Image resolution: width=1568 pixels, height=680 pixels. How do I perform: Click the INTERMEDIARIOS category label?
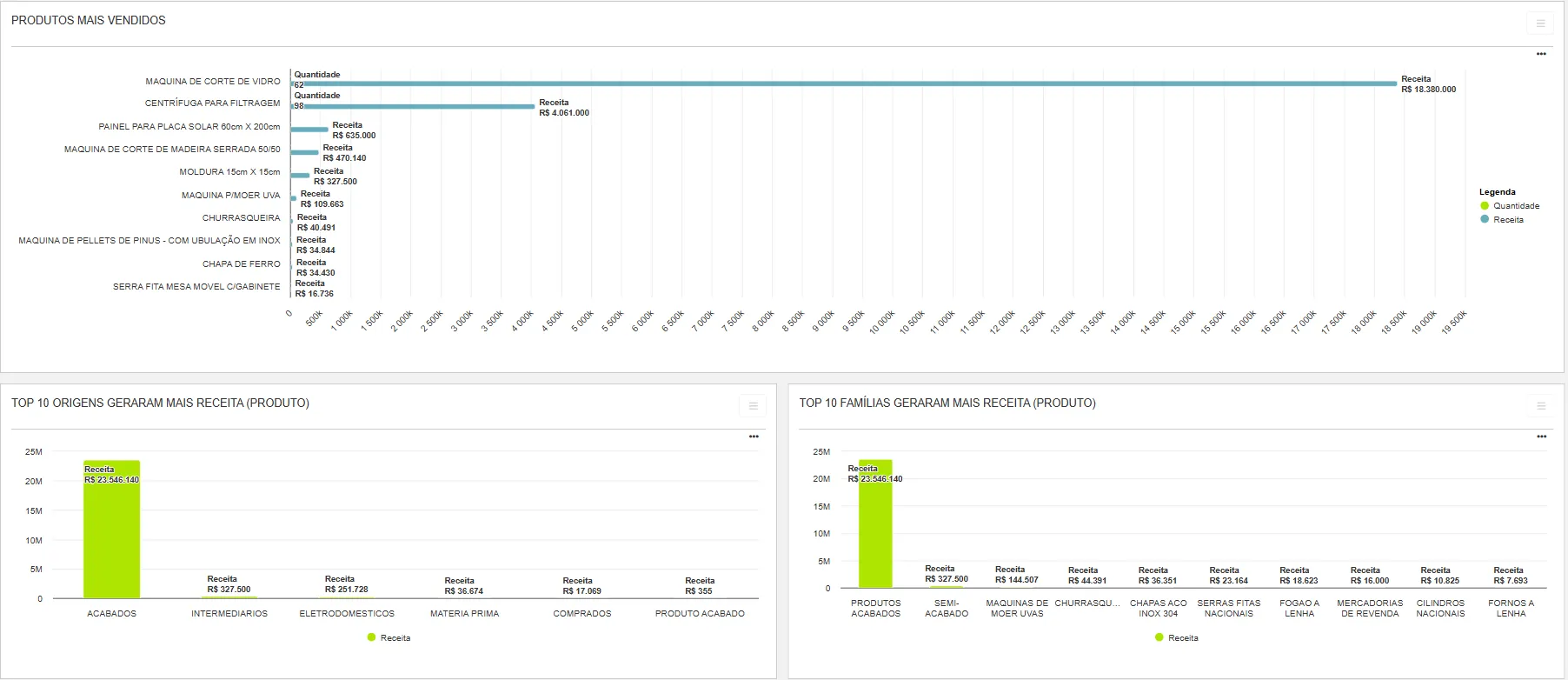click(x=229, y=614)
